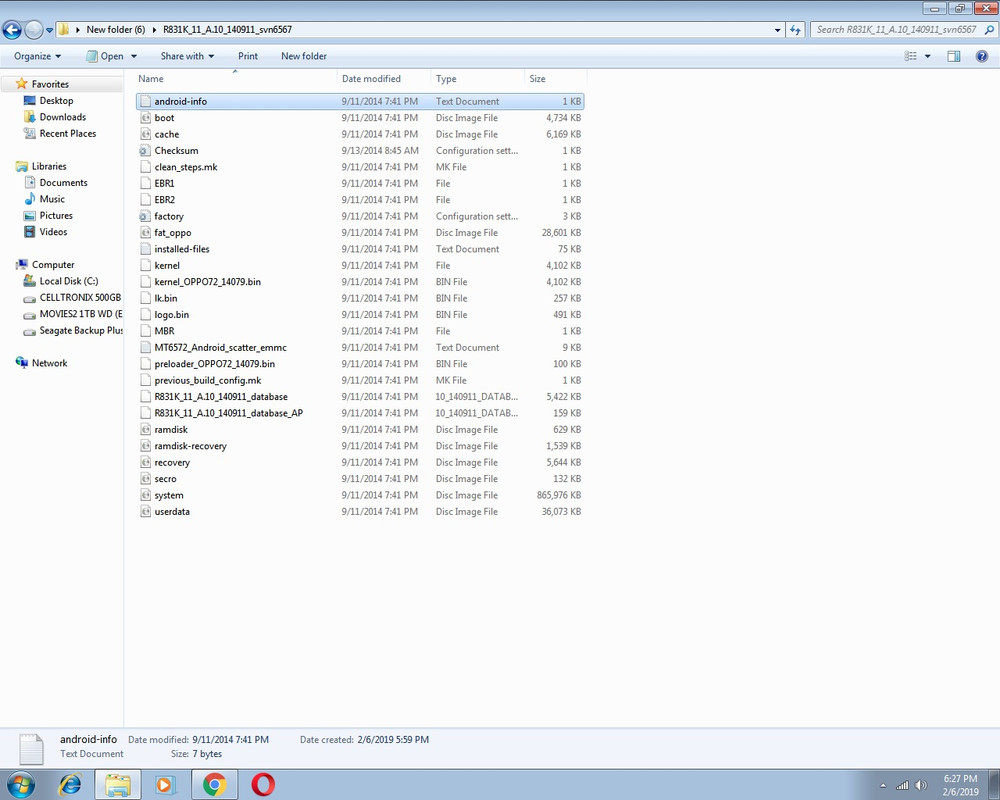1000x800 pixels.
Task: Expand the address bar history dropdown
Action: point(777,29)
